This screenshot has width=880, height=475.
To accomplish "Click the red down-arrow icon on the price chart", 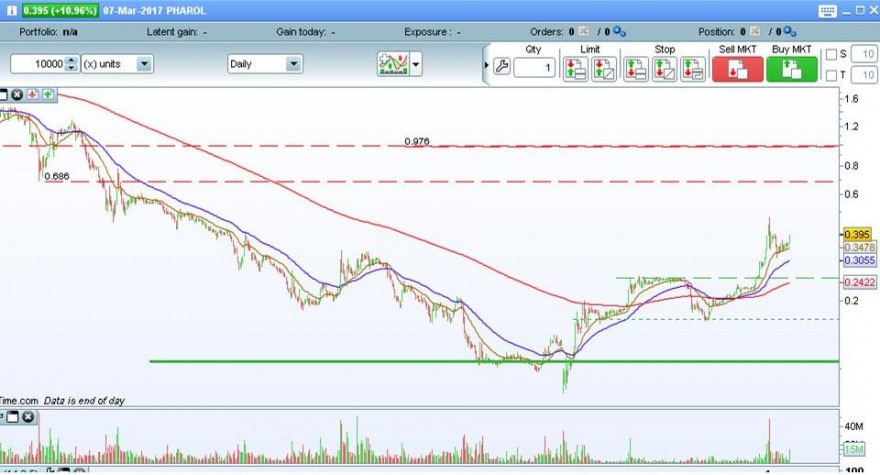I will [33, 94].
